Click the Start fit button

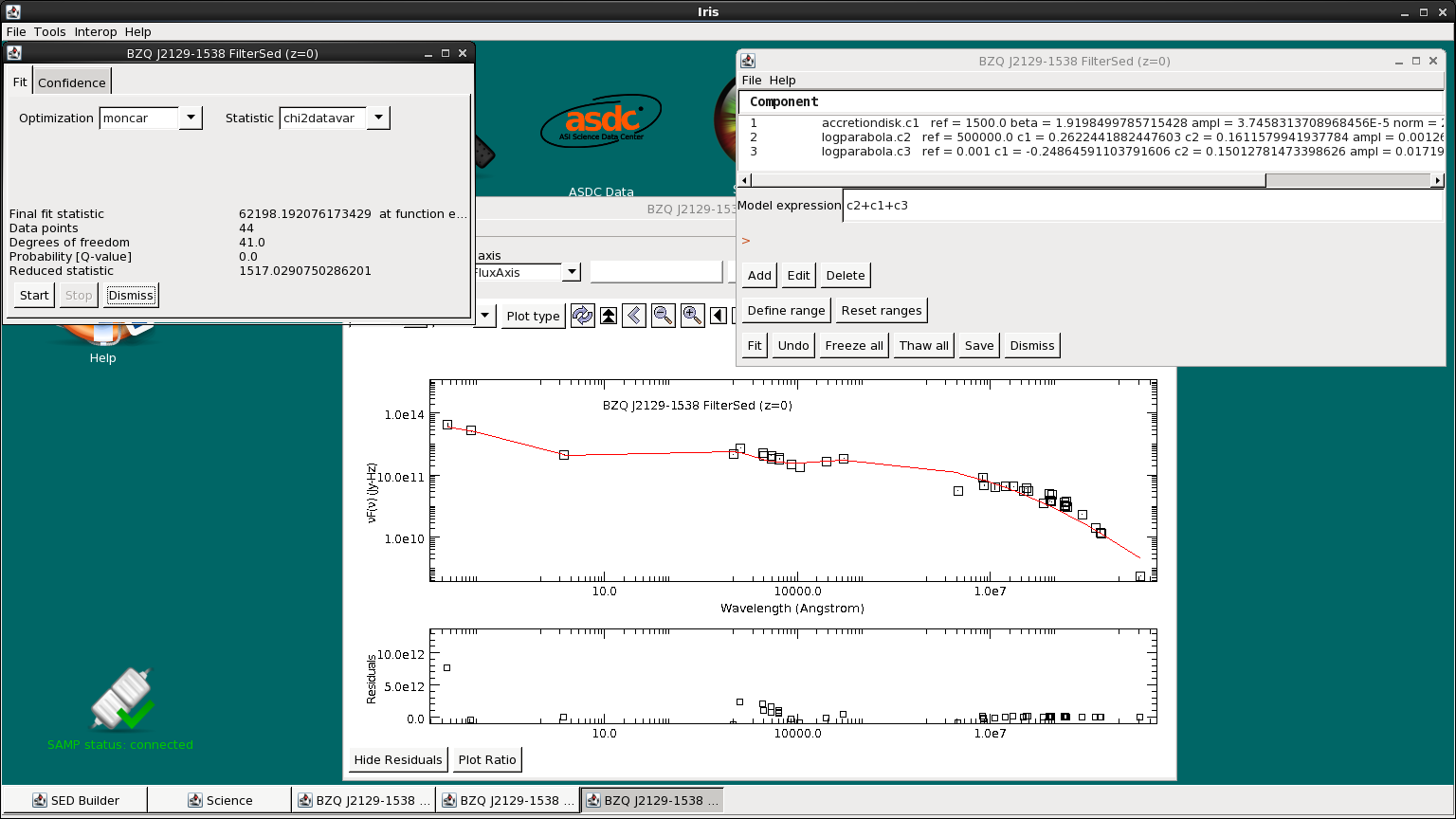click(34, 295)
